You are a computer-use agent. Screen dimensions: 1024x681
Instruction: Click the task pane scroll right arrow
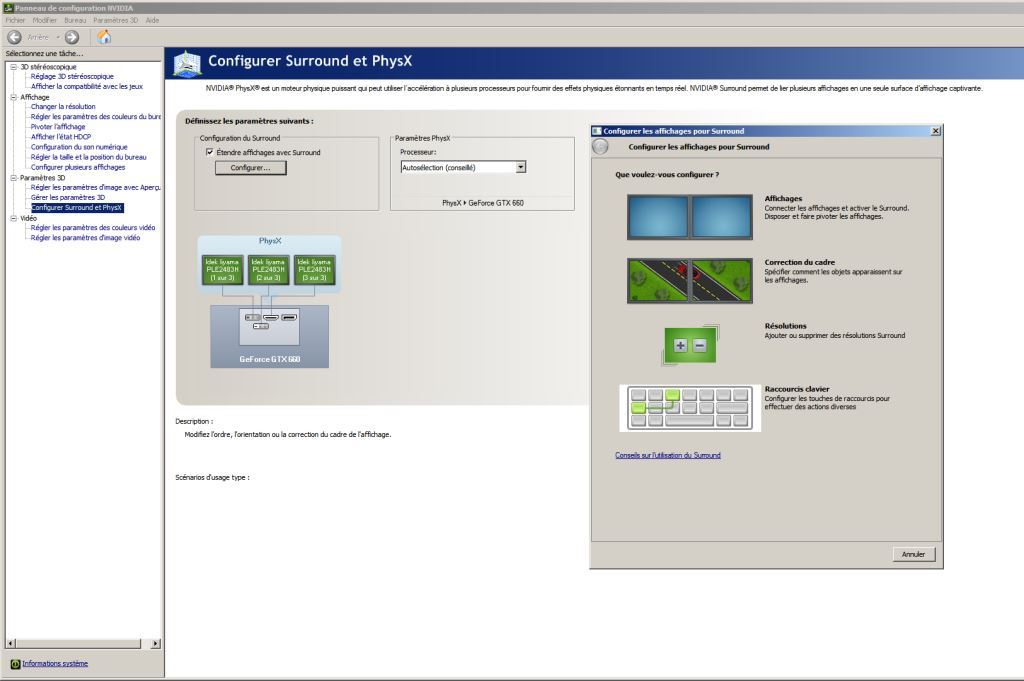click(155, 644)
